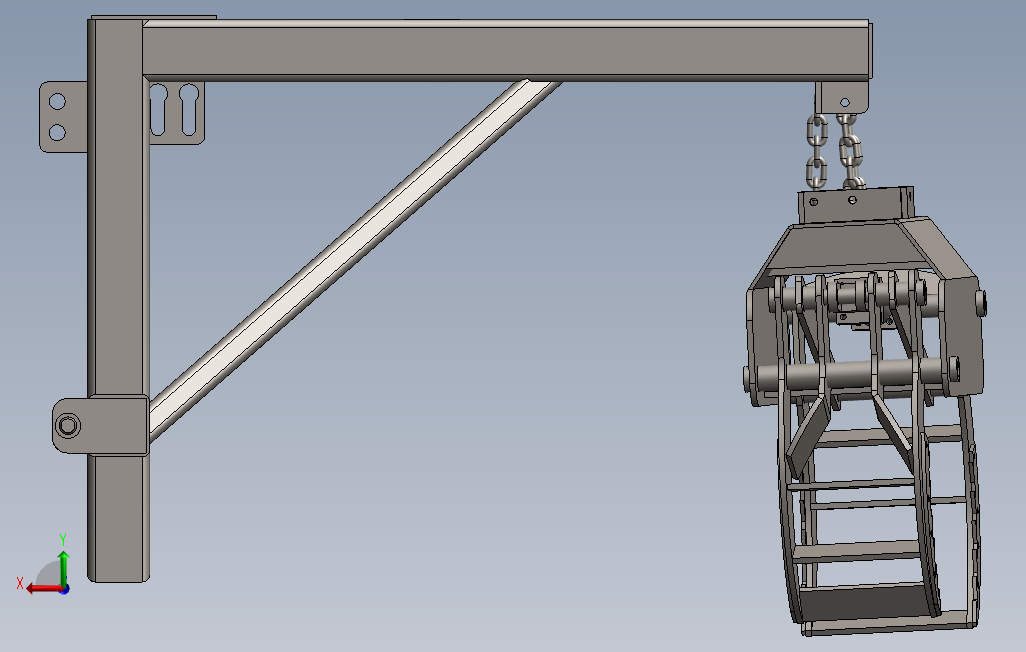The width and height of the screenshot is (1026, 652).
Task: Select the dark bottom plate of the grapple
Action: click(x=865, y=602)
